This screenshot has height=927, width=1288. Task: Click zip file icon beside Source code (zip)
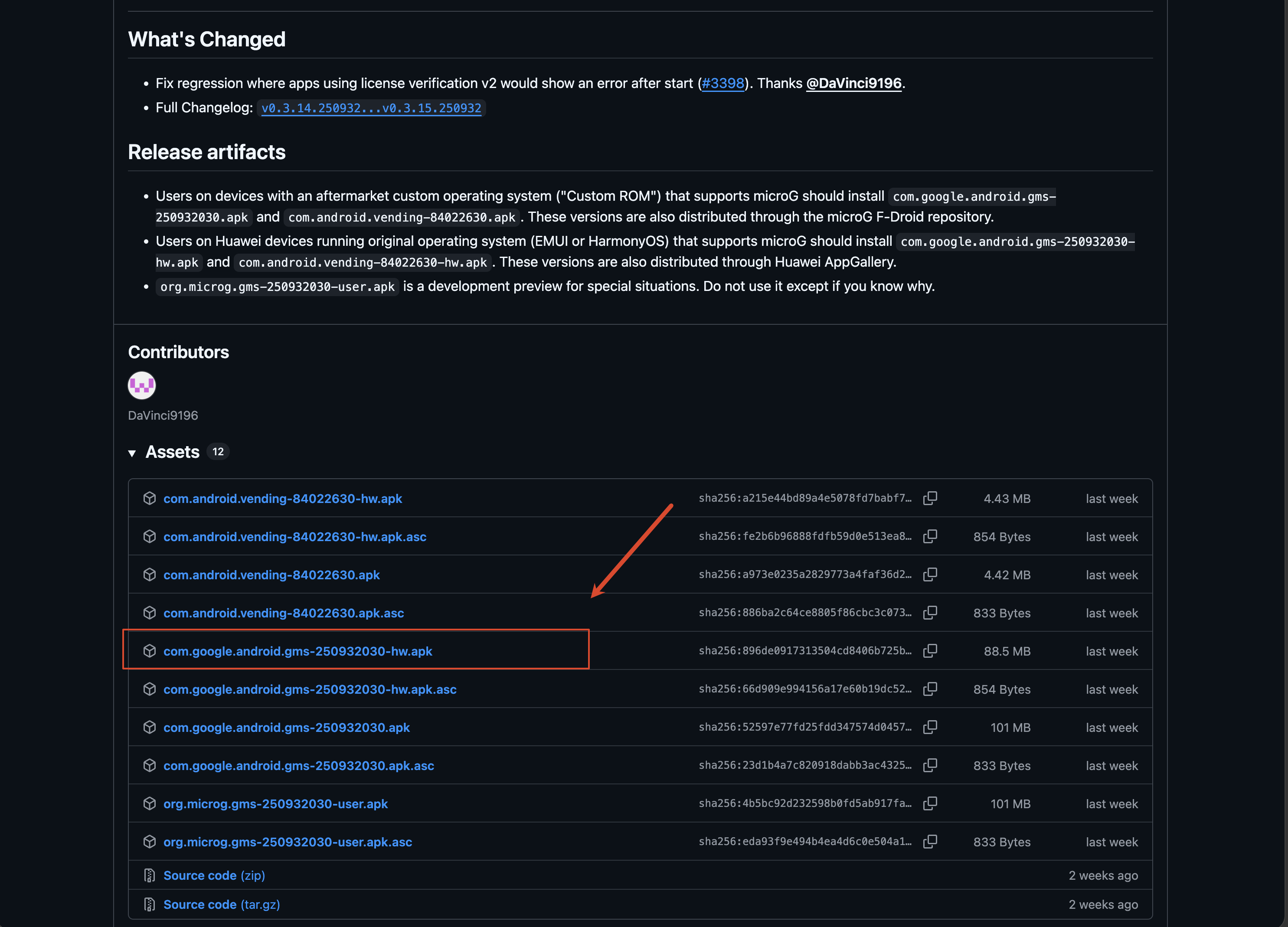(149, 875)
